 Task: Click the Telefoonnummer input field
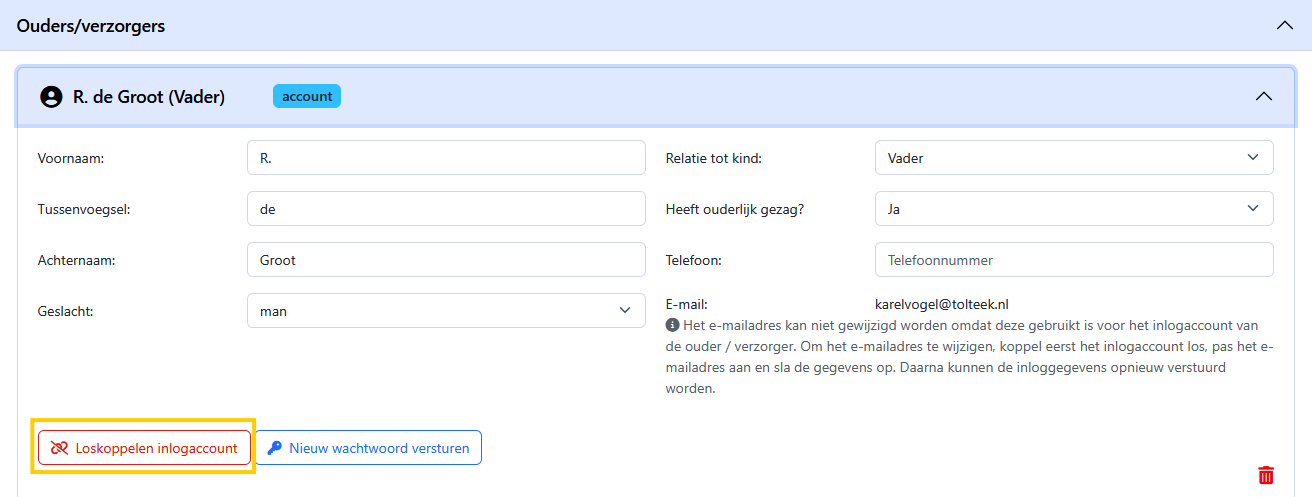tap(1074, 260)
